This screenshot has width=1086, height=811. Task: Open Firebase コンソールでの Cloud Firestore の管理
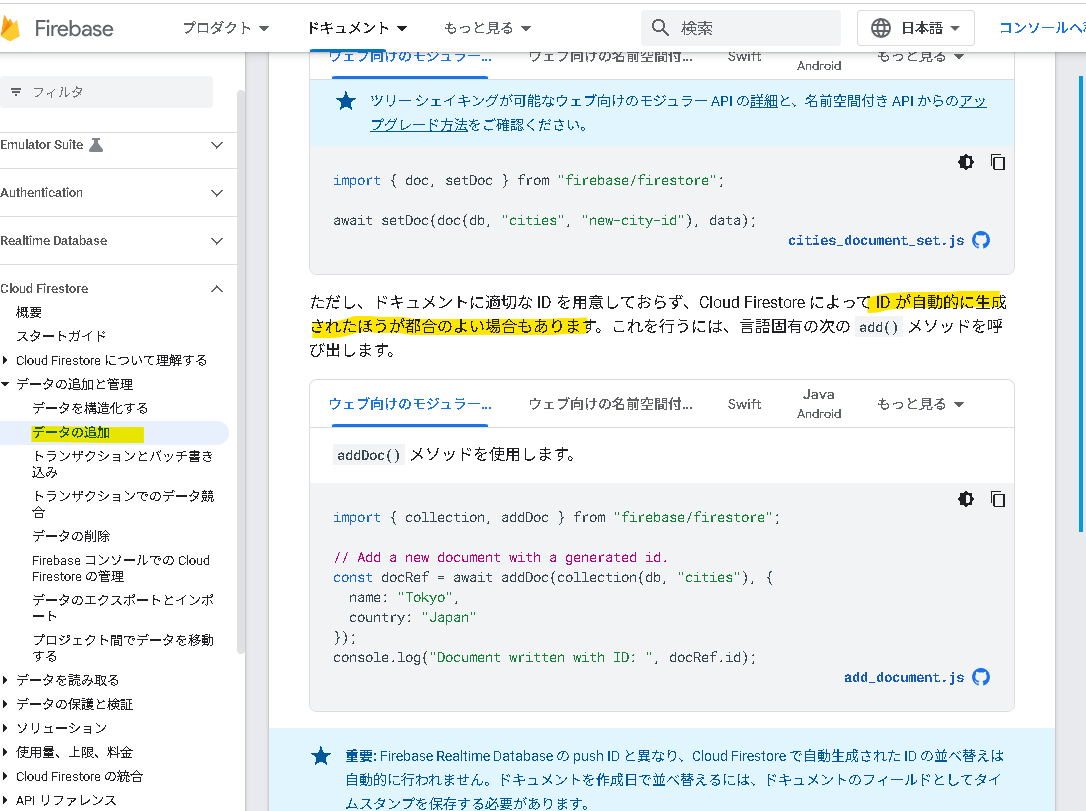pos(121,568)
